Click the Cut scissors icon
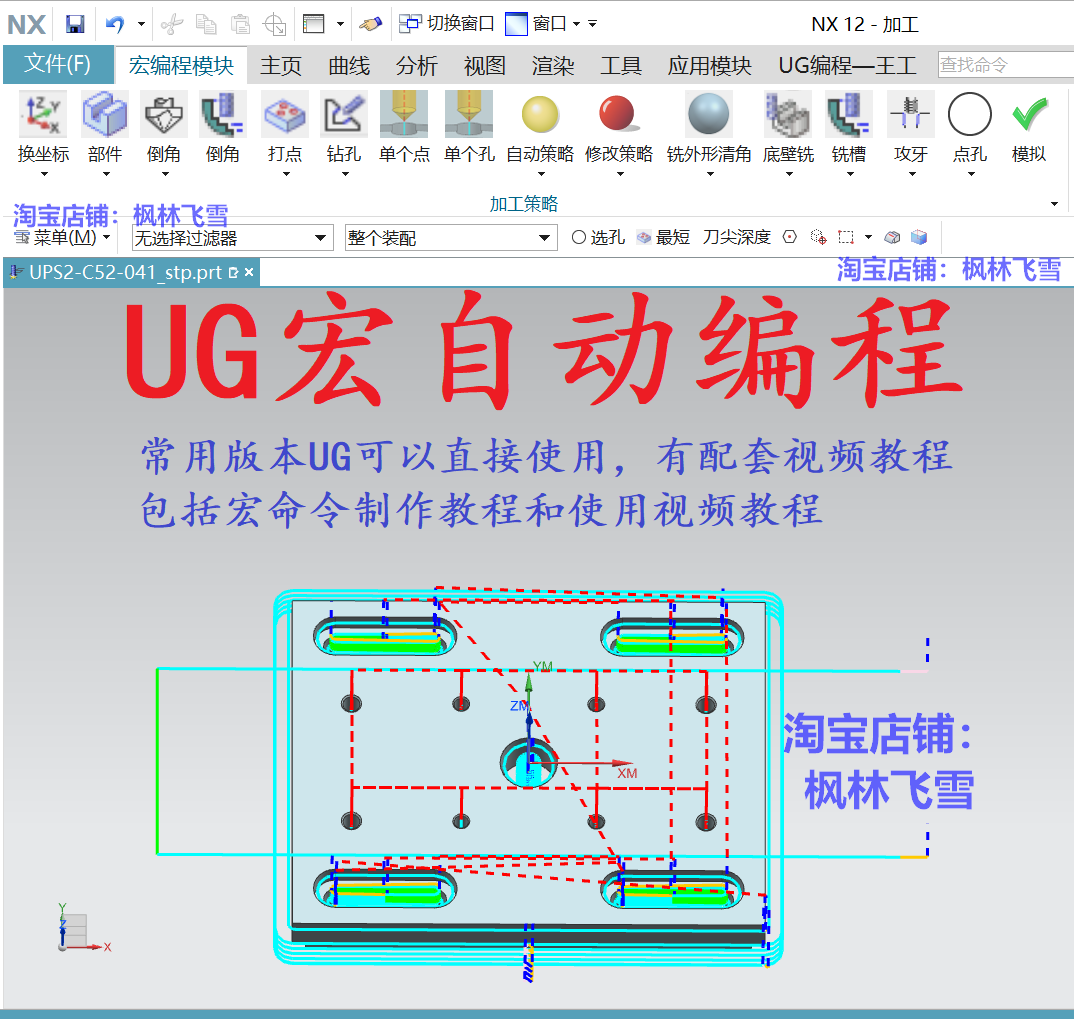 pyautogui.click(x=172, y=25)
